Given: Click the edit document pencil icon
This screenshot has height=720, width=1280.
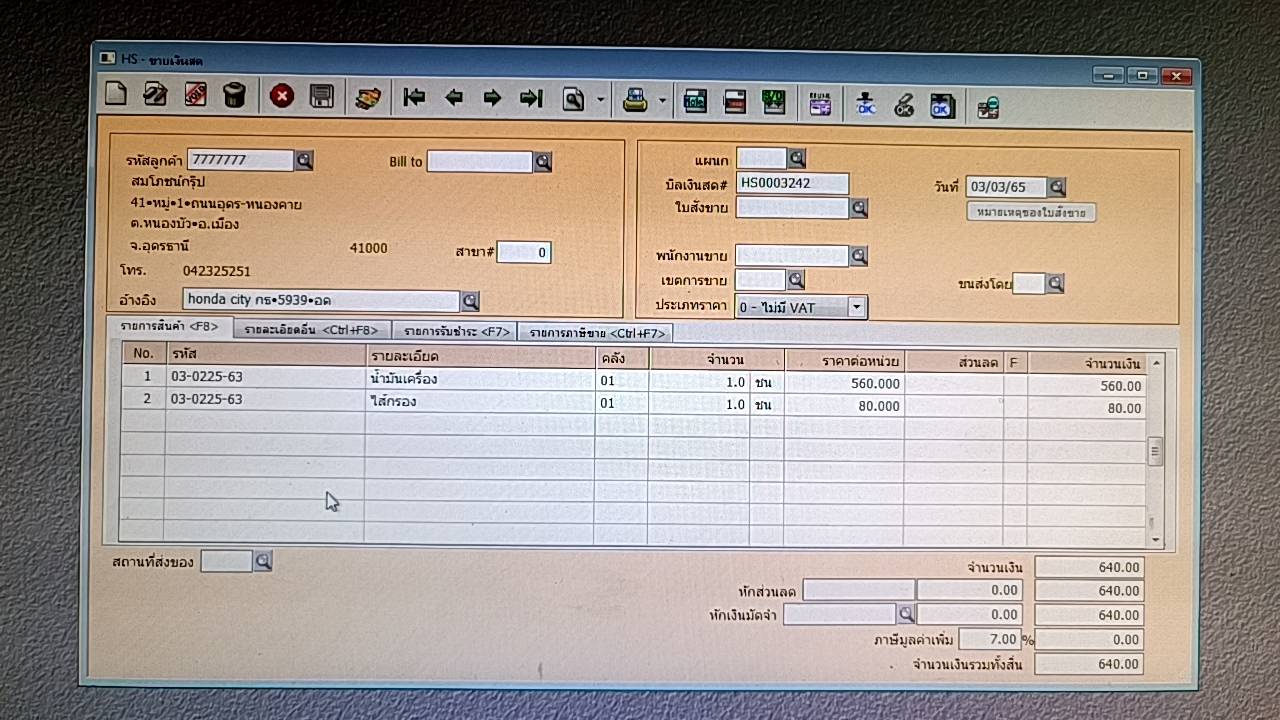Looking at the screenshot, I should click(155, 95).
